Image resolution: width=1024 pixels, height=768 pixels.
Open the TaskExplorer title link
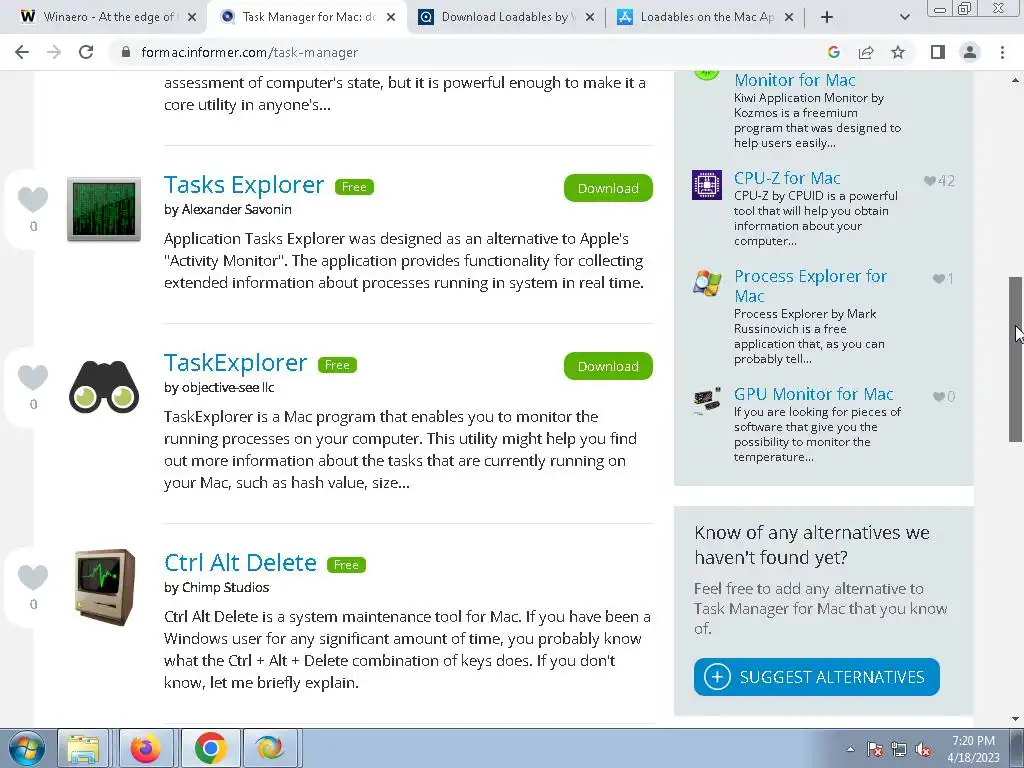pyautogui.click(x=235, y=363)
